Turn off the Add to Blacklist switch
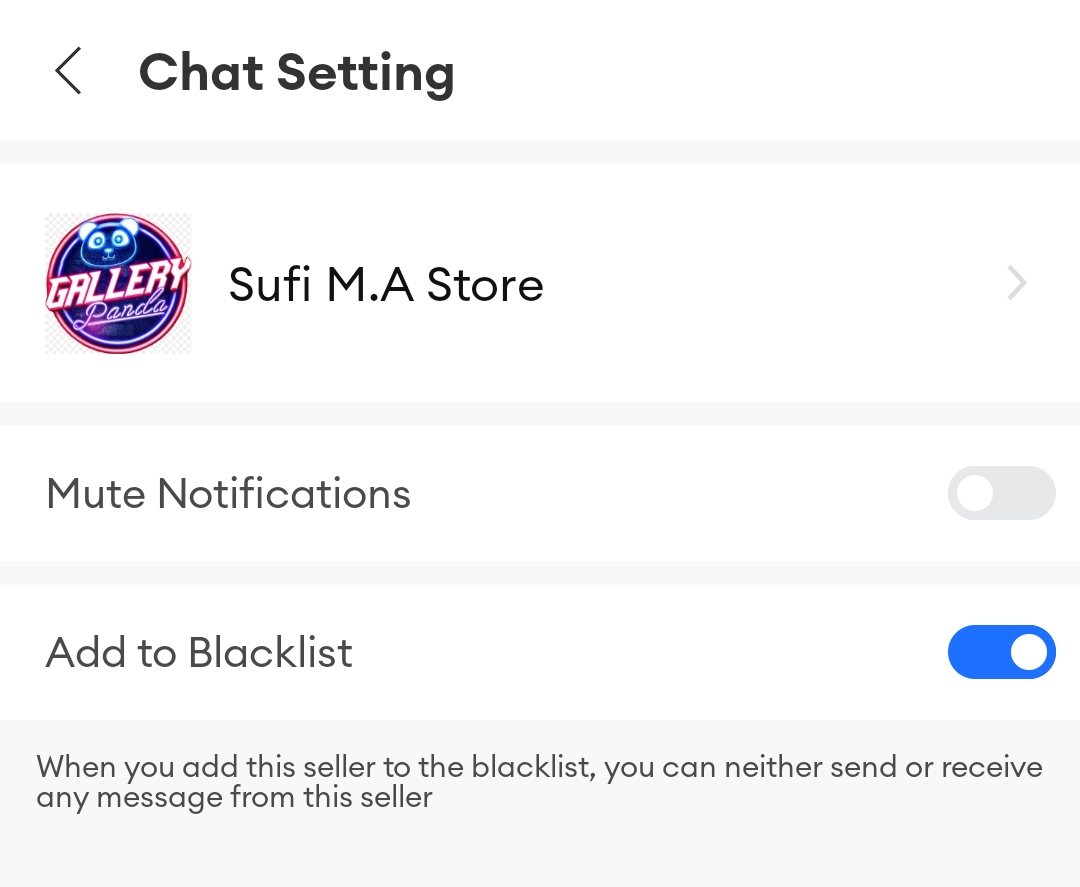This screenshot has width=1080, height=887. click(x=1001, y=652)
